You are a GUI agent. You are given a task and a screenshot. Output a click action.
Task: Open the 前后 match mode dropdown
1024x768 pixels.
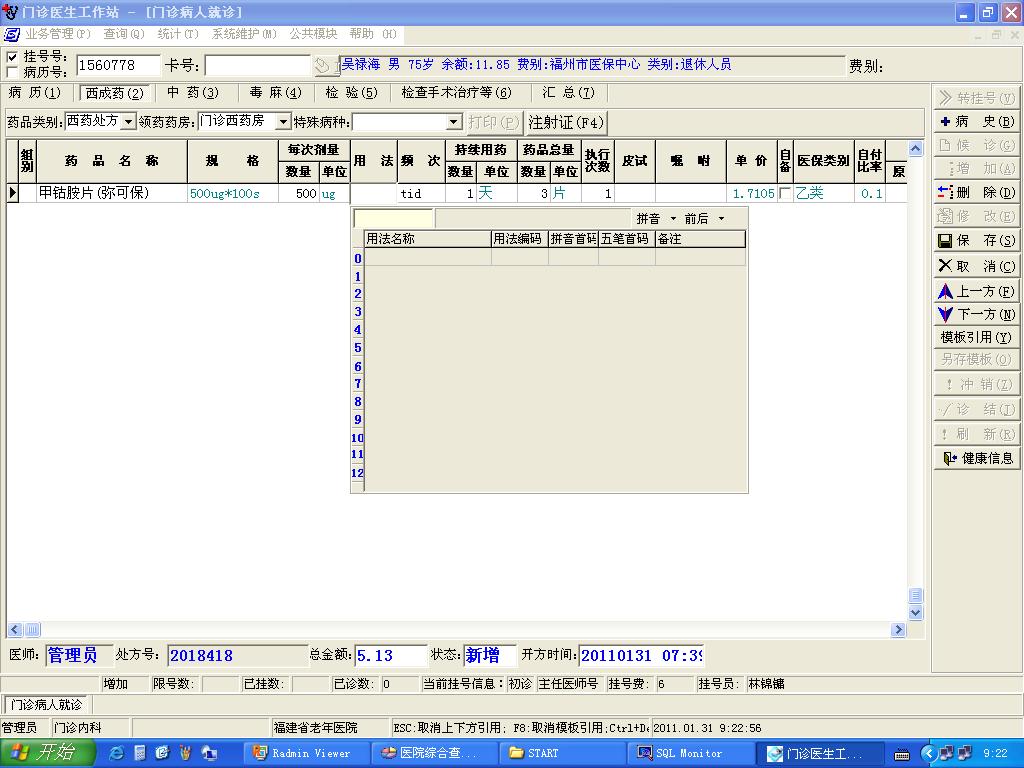coord(721,219)
